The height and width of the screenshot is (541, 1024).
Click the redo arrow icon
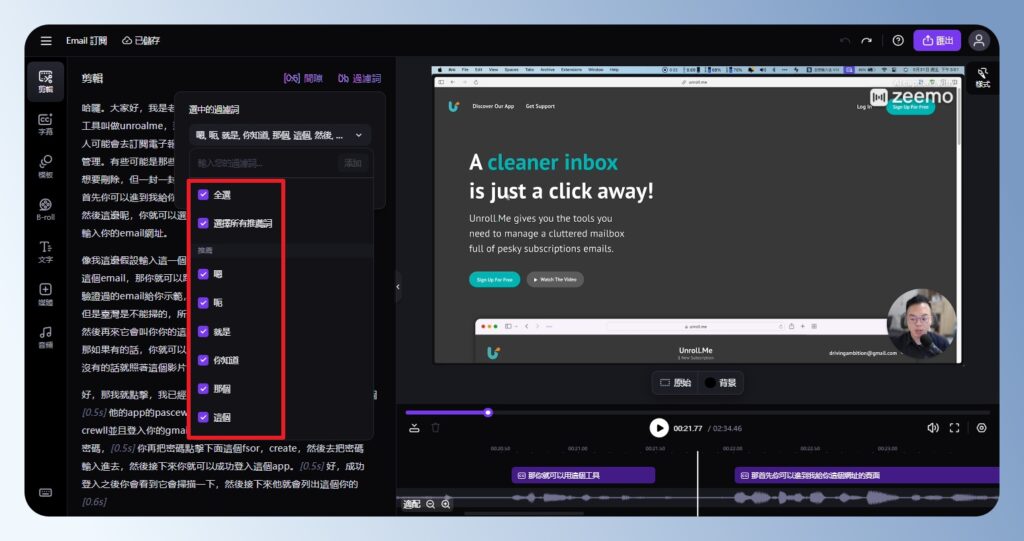[x=866, y=41]
